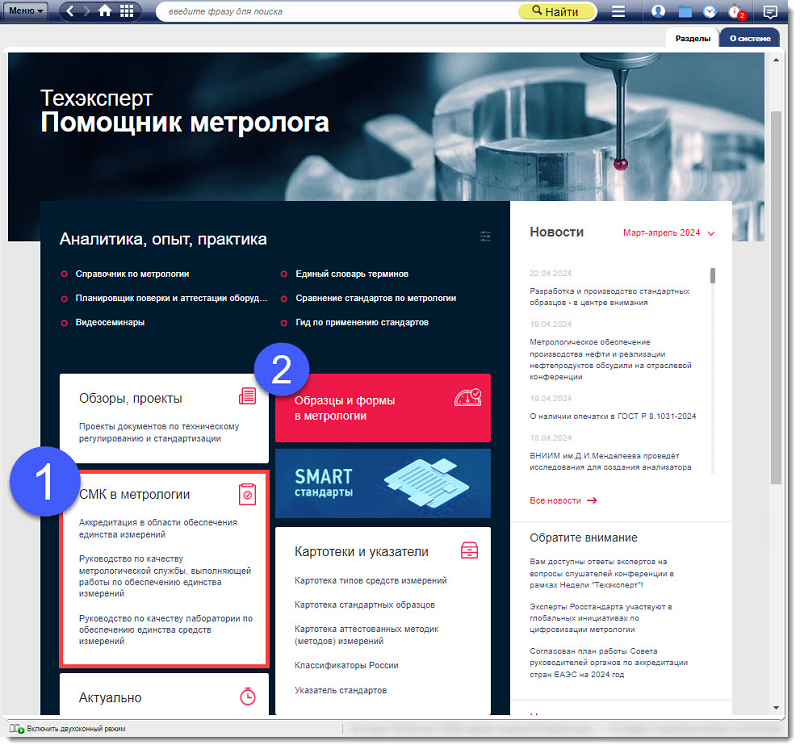Open news О наличии опечатки в ГОСТ Р 8.1031-2024
The width and height of the screenshot is (800, 749).
coord(612,416)
